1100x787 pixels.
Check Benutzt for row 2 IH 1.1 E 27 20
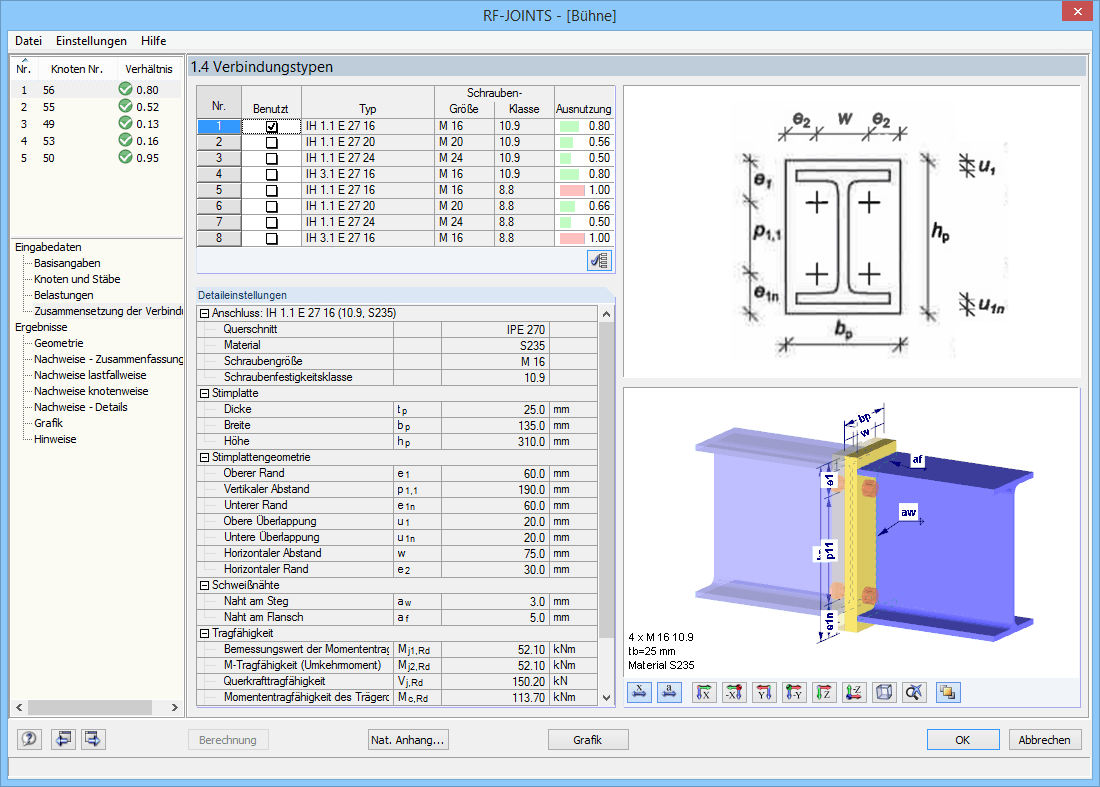tap(271, 142)
